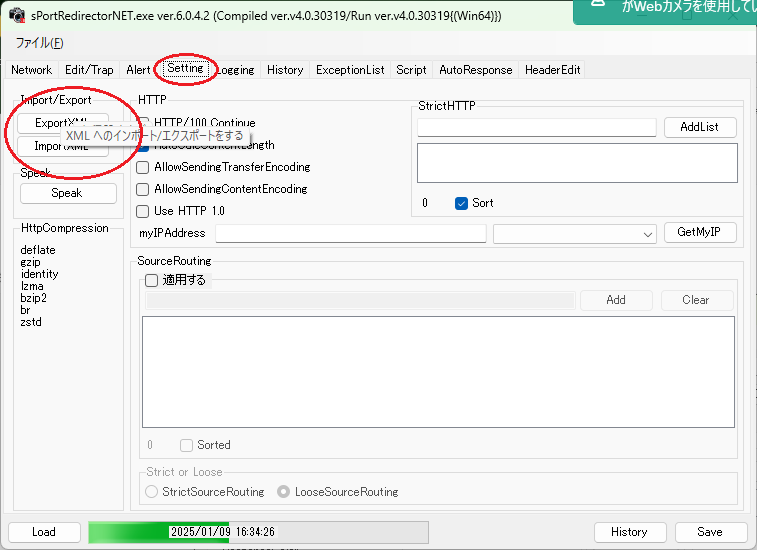Screen dimensions: 757x550
Task: Switch to the Edit/Trap tab
Action: 89,70
